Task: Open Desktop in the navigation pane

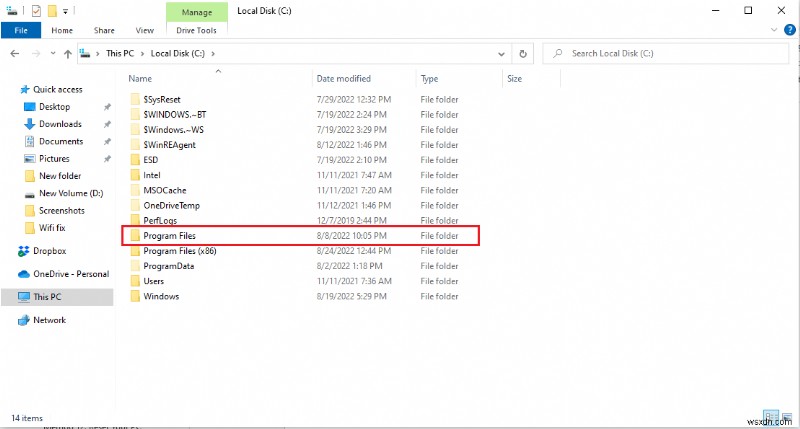Action: (54, 107)
